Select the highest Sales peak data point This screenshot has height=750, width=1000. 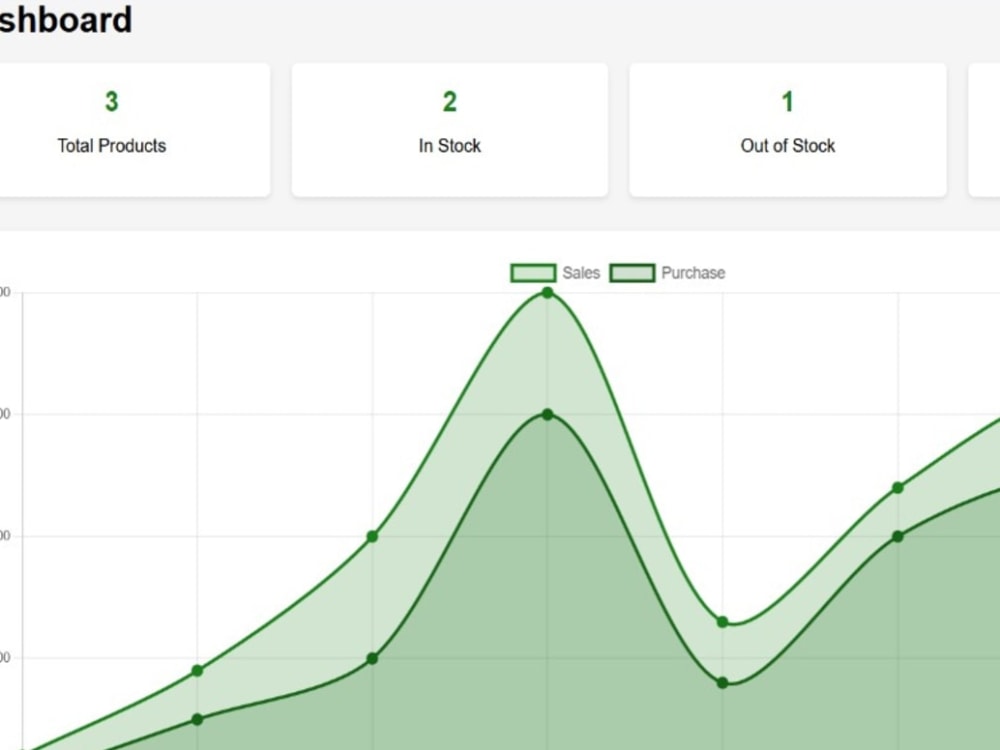tap(547, 293)
